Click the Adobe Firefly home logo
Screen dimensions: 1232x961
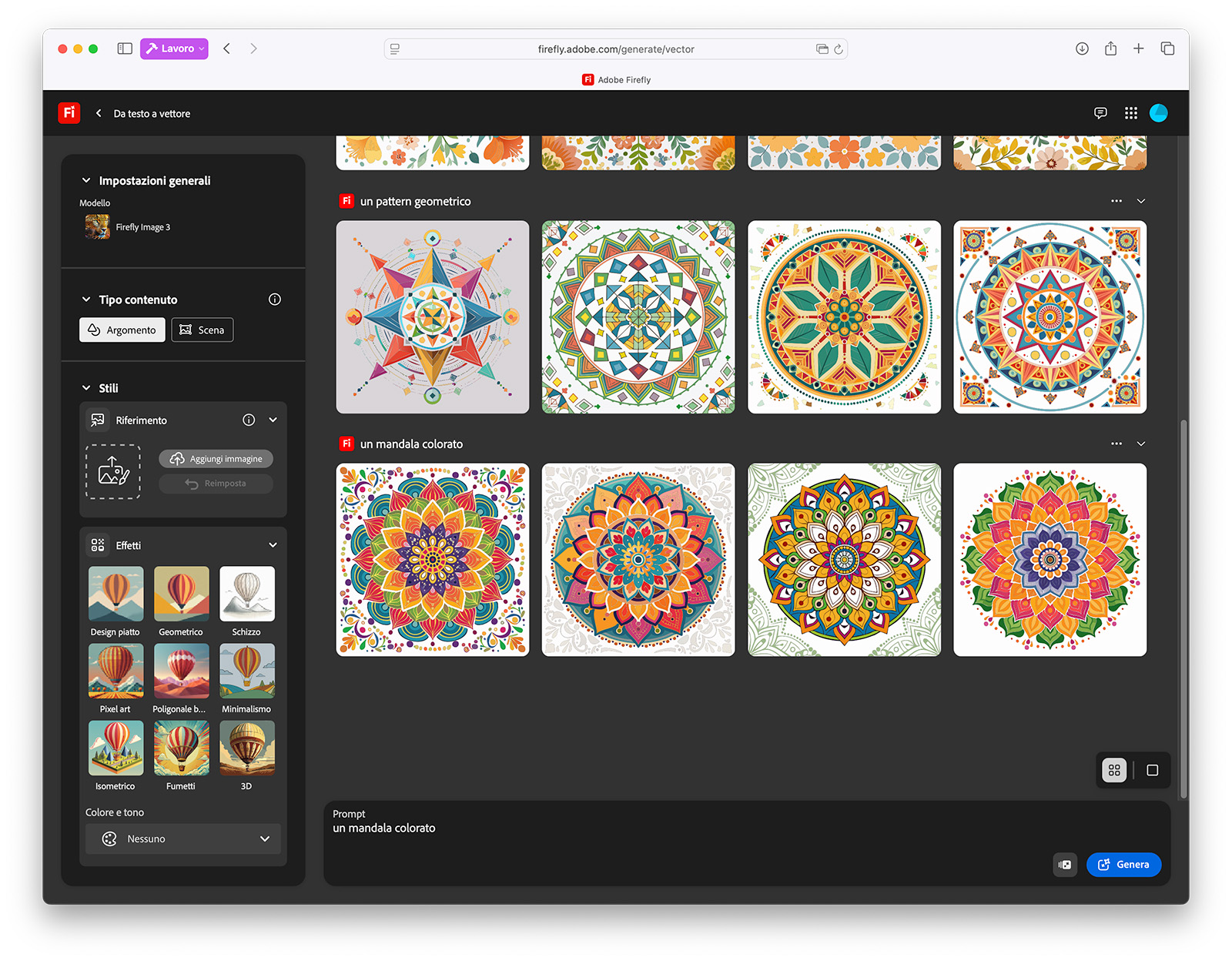pyautogui.click(x=69, y=113)
